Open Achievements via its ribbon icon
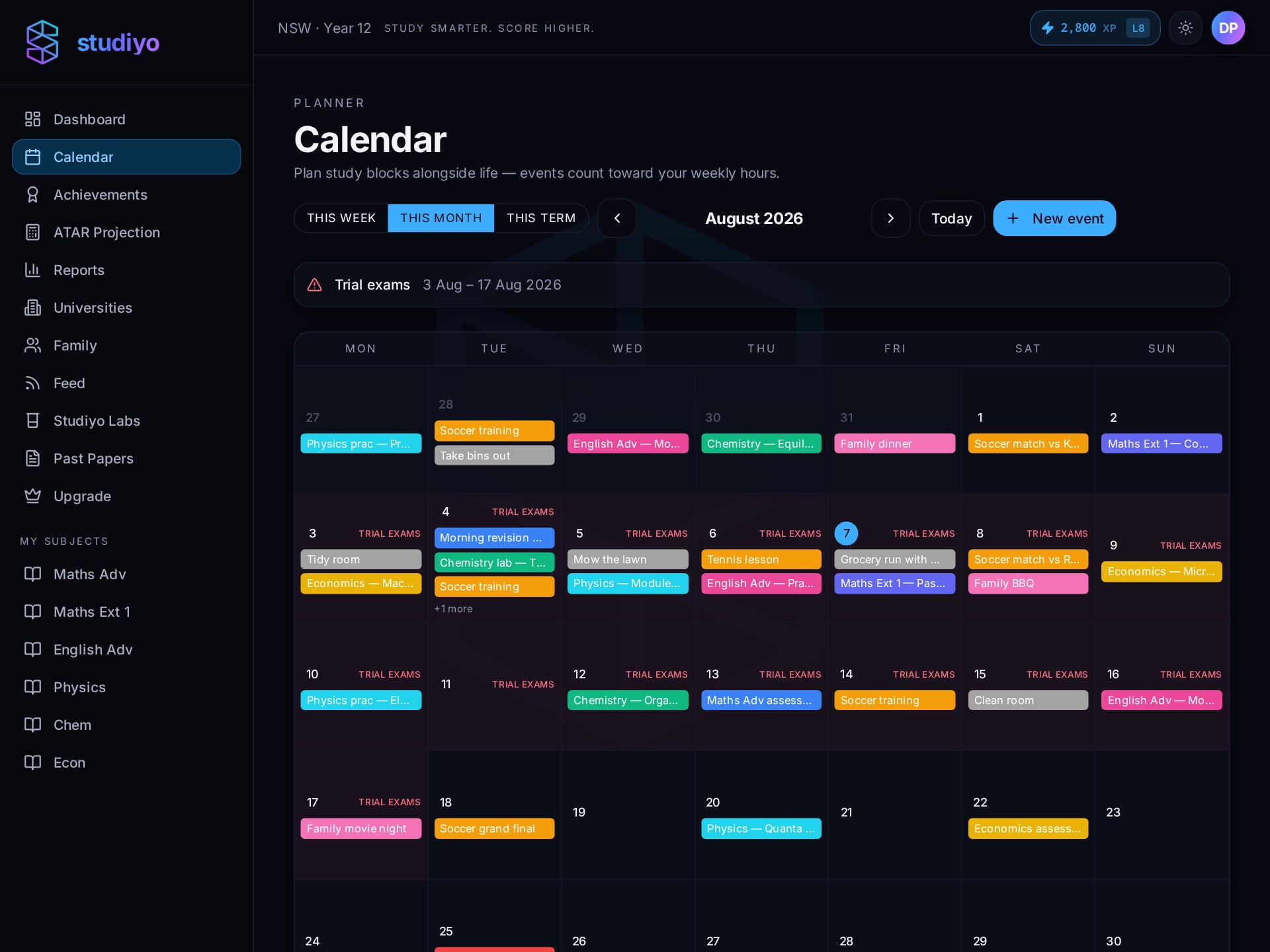Screen dimensions: 1270x952 [32, 194]
